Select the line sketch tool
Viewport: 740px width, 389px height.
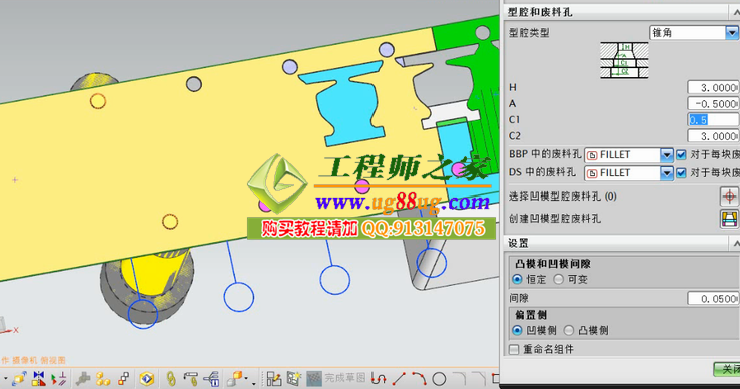coord(399,378)
